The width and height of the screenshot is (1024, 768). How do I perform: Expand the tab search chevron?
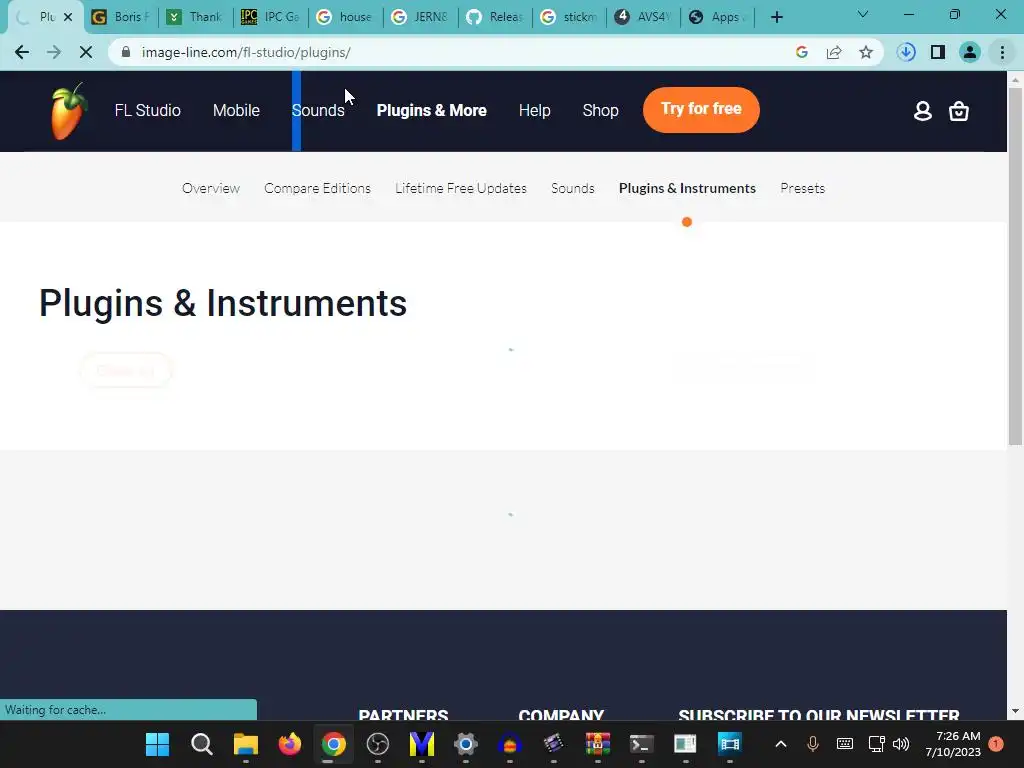(x=863, y=14)
